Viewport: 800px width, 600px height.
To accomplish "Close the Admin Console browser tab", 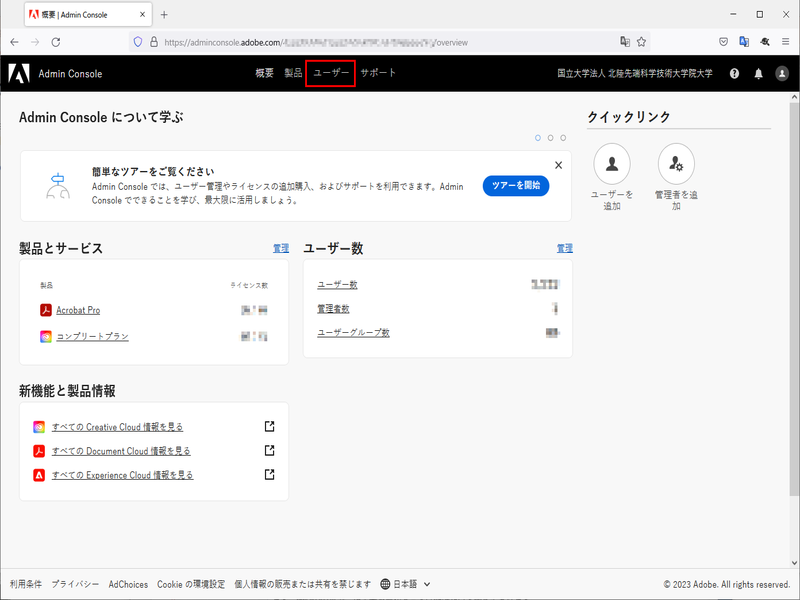I will tap(142, 15).
